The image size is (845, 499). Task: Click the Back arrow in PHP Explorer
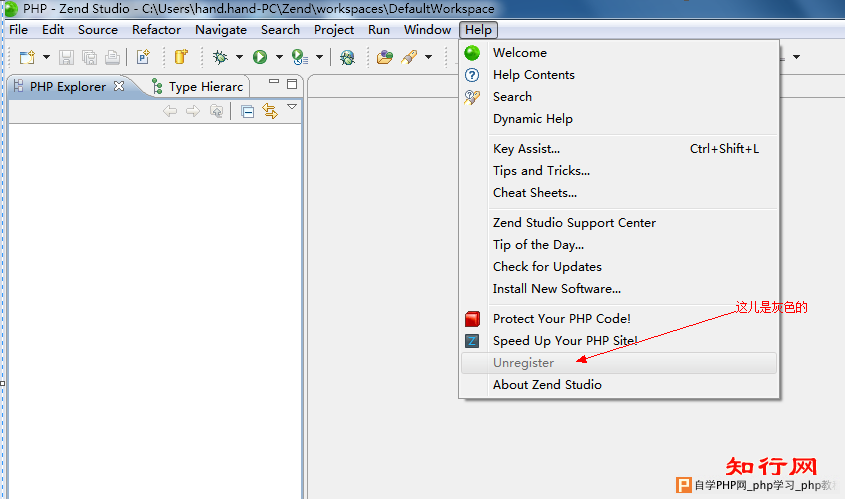170,111
